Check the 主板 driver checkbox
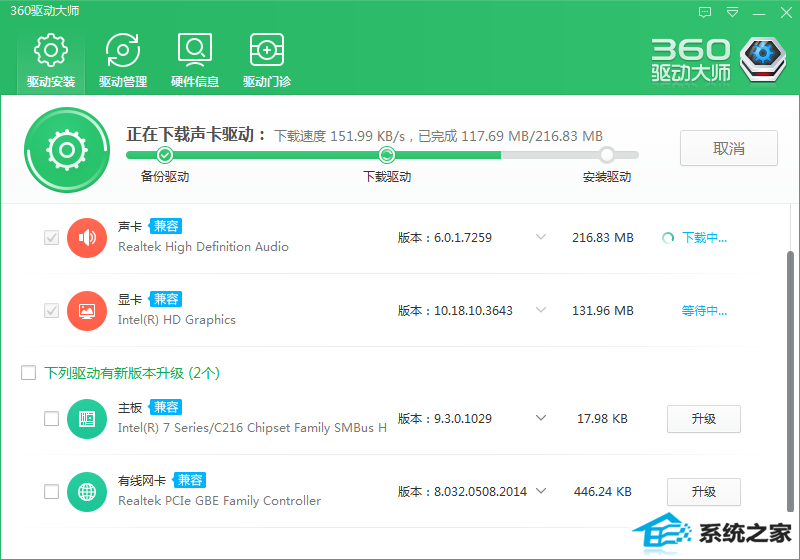This screenshot has height=560, width=800. coord(52,418)
